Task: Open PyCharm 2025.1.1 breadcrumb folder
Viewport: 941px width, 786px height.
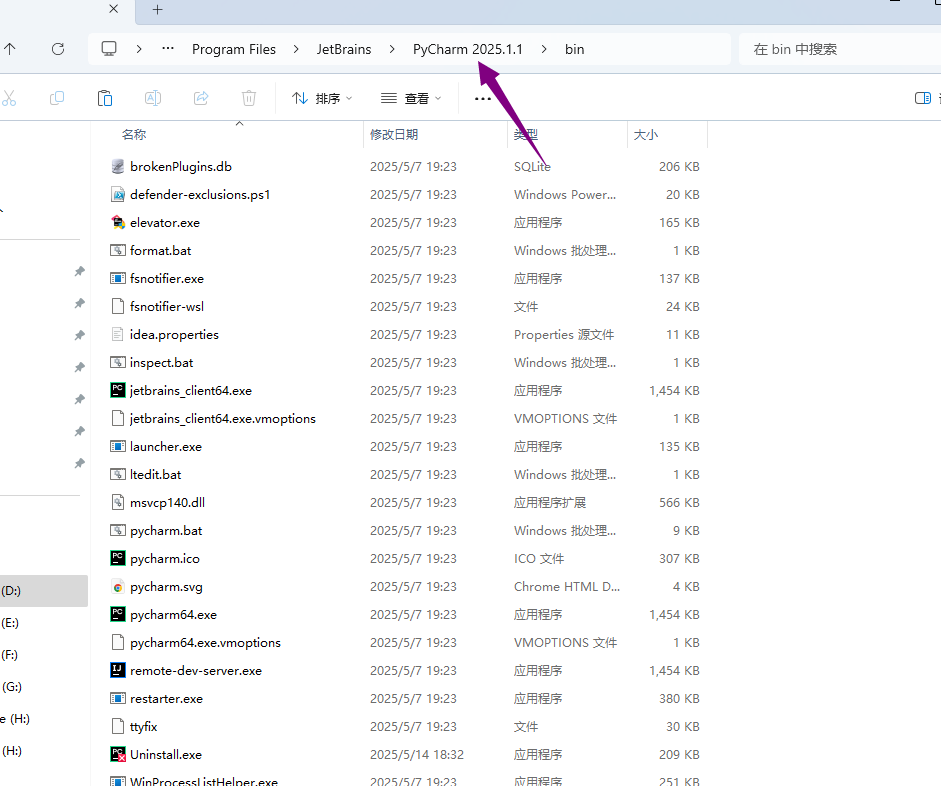Action: click(467, 49)
